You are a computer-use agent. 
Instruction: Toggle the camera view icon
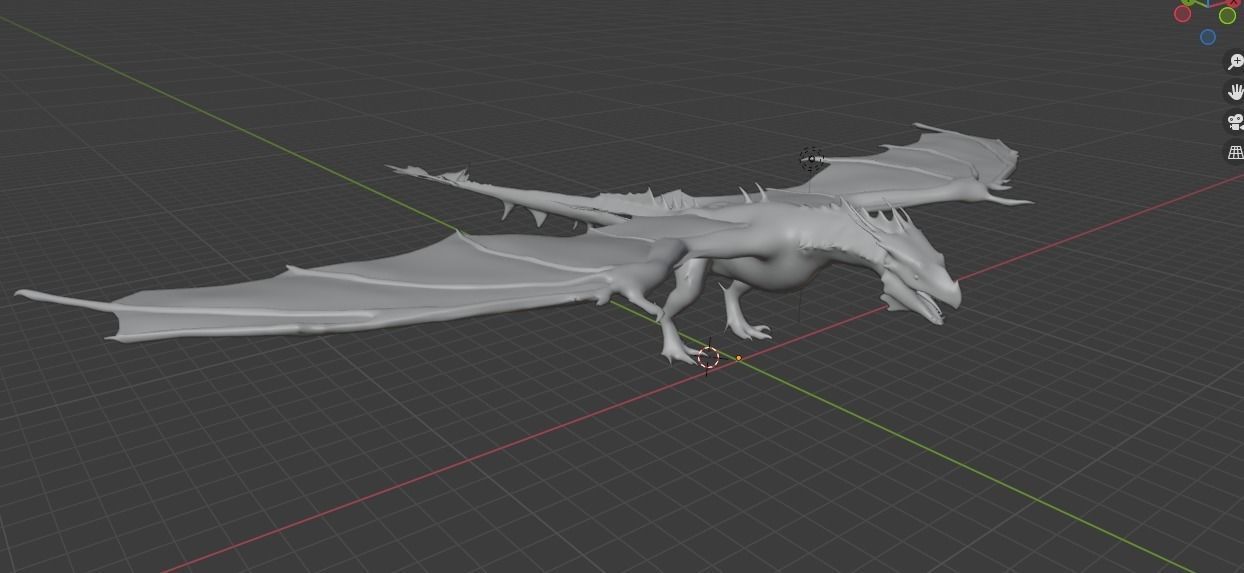(x=1235, y=122)
